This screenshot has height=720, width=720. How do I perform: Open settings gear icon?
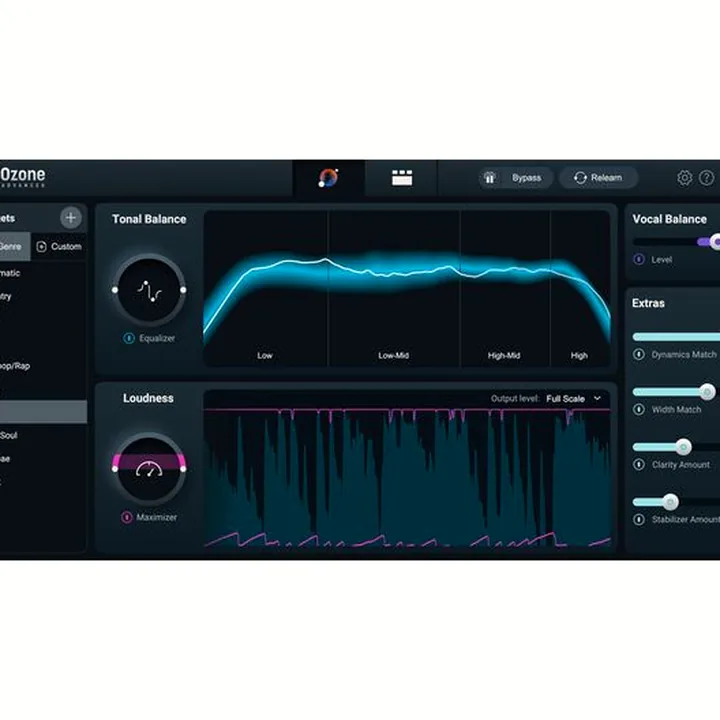(x=684, y=178)
